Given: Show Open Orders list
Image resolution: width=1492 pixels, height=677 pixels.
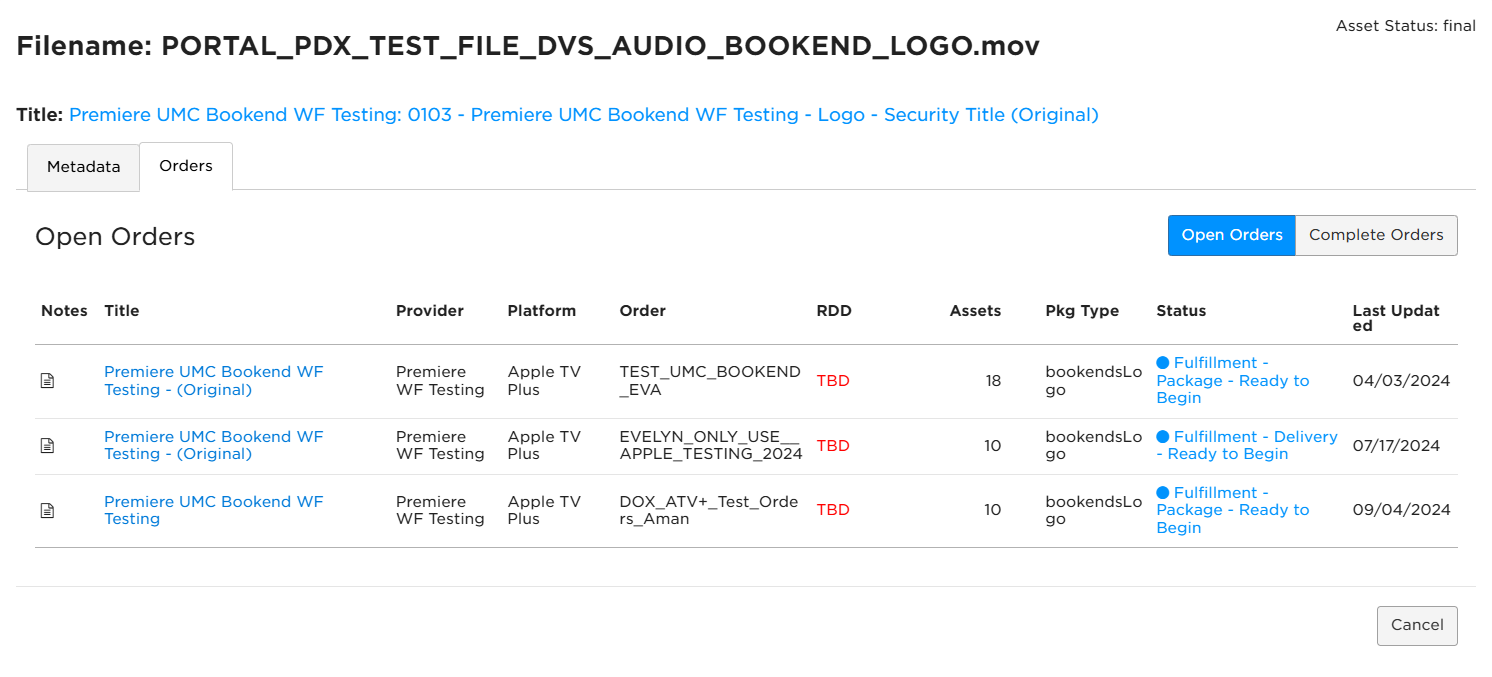Looking at the screenshot, I should (x=1232, y=235).
